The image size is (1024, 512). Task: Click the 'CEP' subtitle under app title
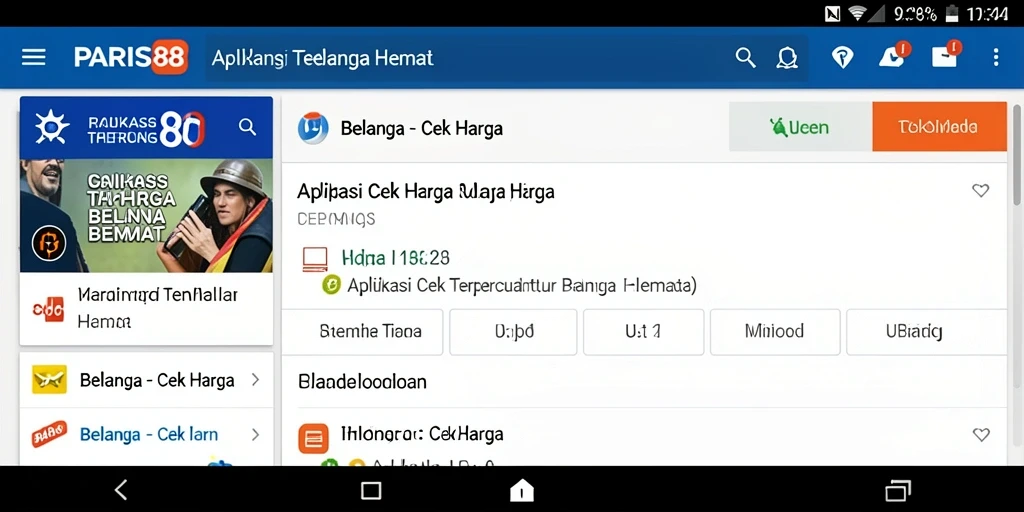coord(336,219)
